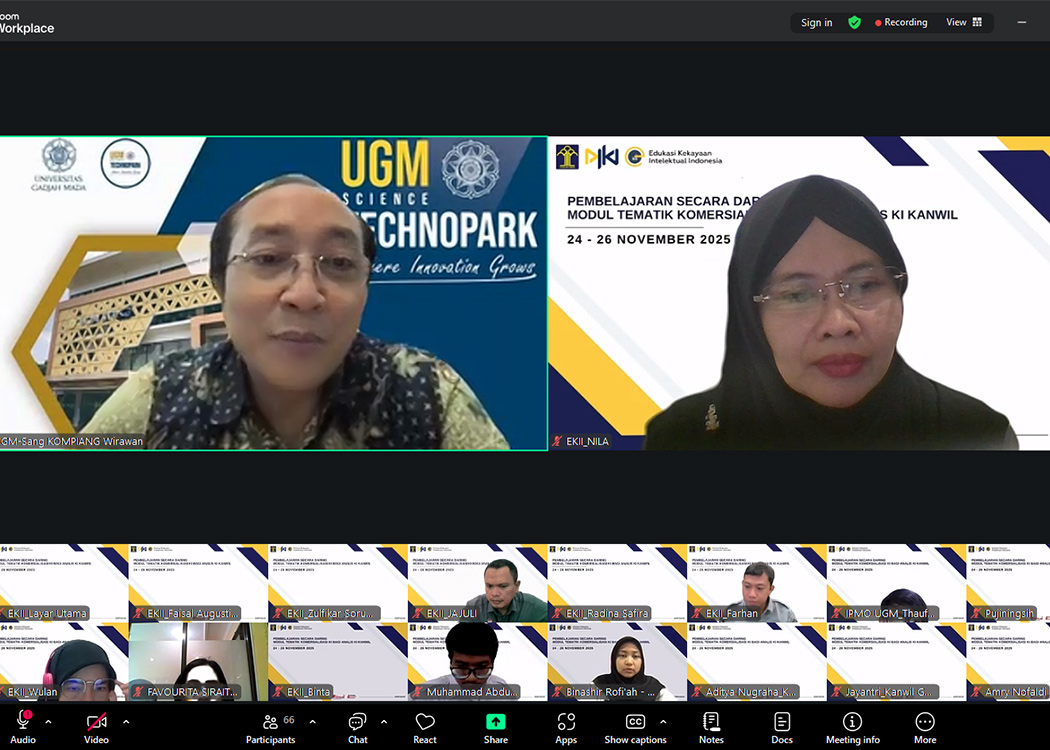Open the React emoji menu
The width and height of the screenshot is (1050, 750).
tap(425, 727)
